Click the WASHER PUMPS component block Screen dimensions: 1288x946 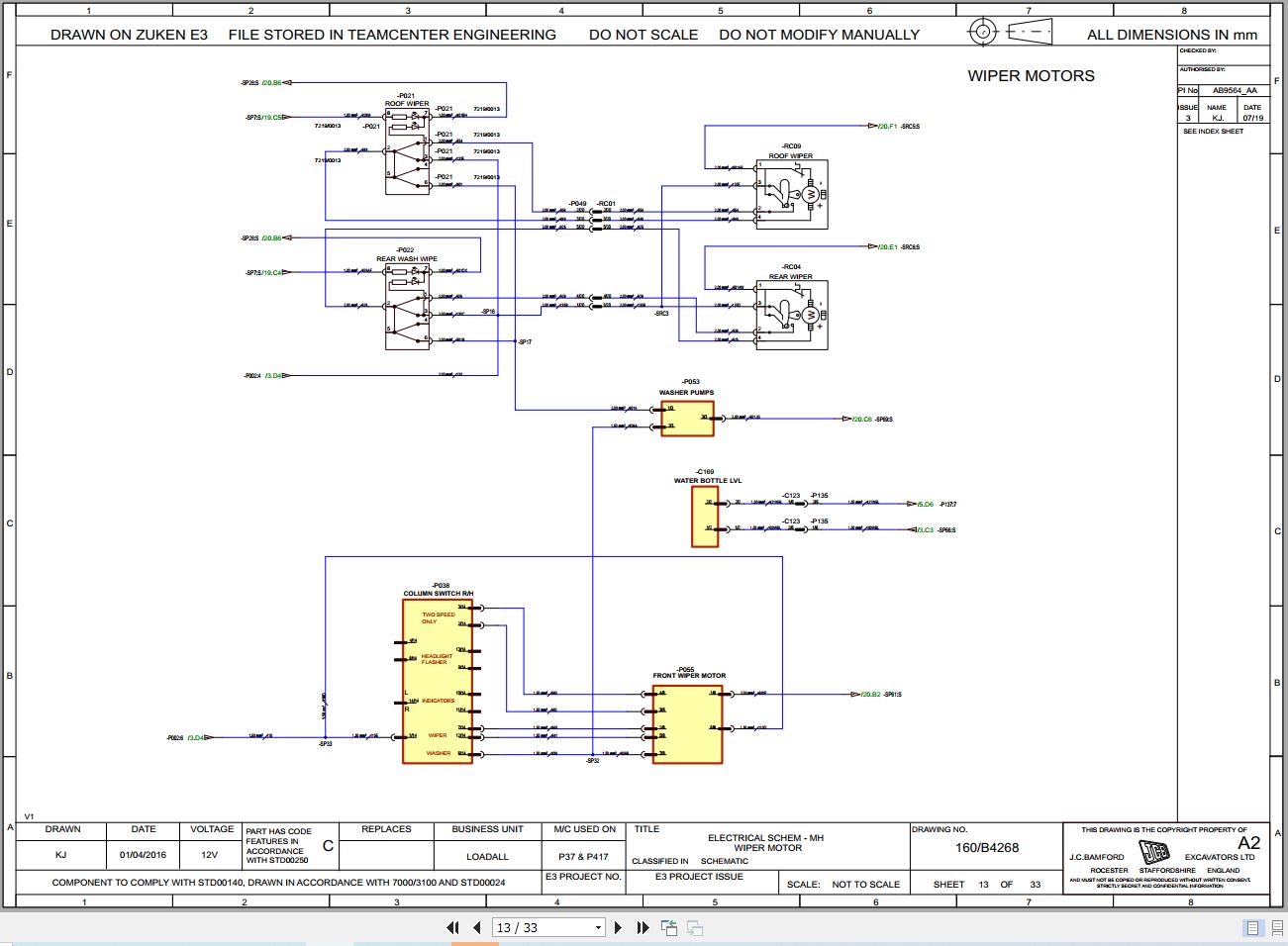coord(686,418)
